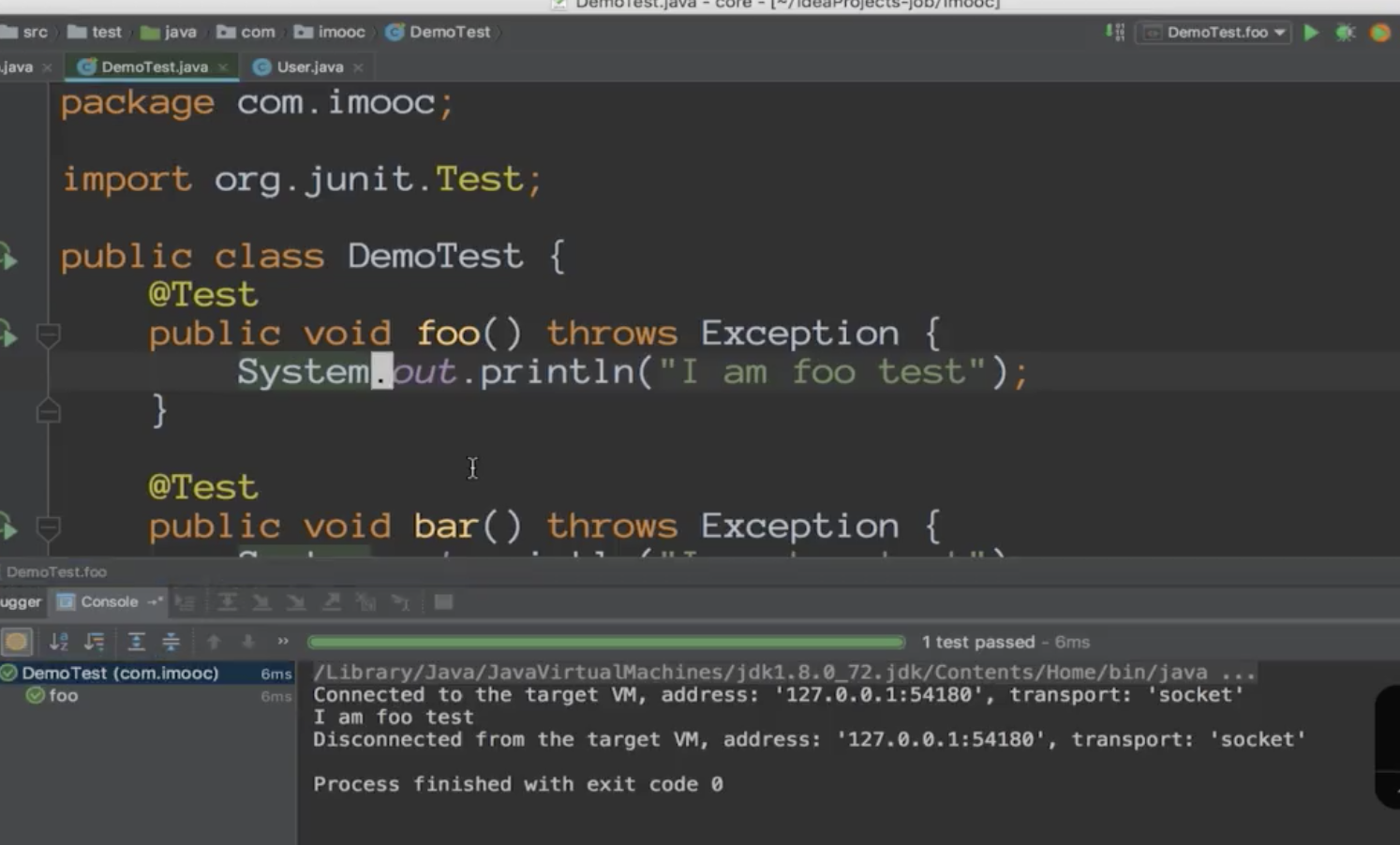
Task: Click the run gutter icon beside foo()
Action: (8, 334)
